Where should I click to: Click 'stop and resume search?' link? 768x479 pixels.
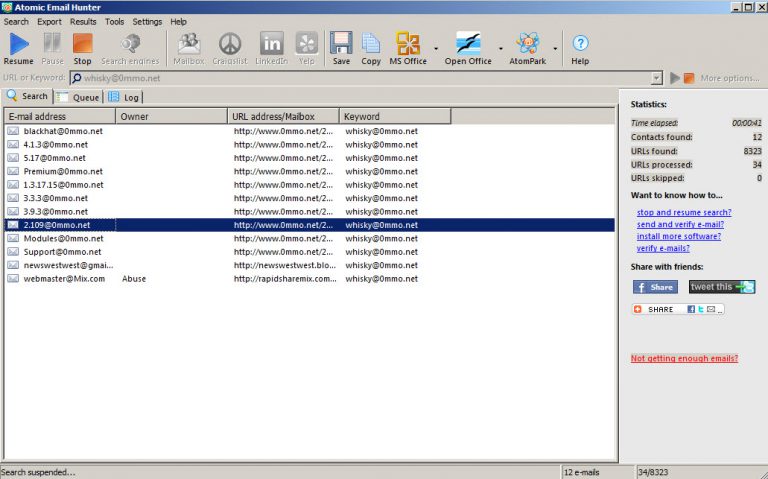pyautogui.click(x=684, y=212)
